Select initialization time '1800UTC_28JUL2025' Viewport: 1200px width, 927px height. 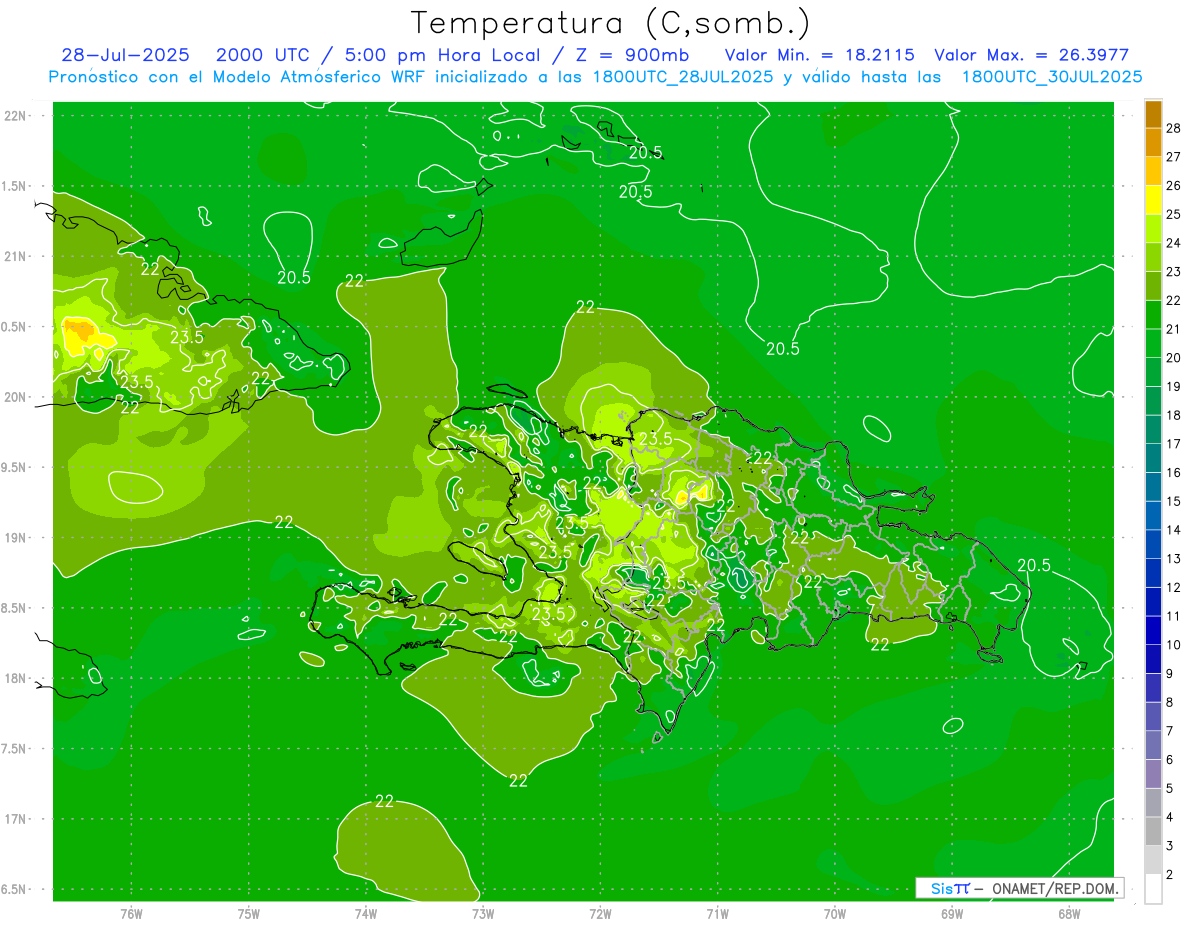pos(681,77)
